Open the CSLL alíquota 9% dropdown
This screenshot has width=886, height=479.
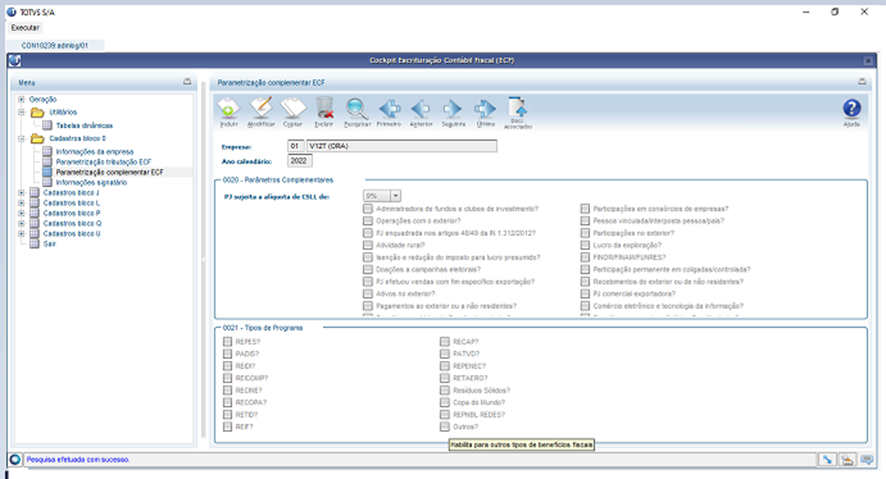click(396, 195)
